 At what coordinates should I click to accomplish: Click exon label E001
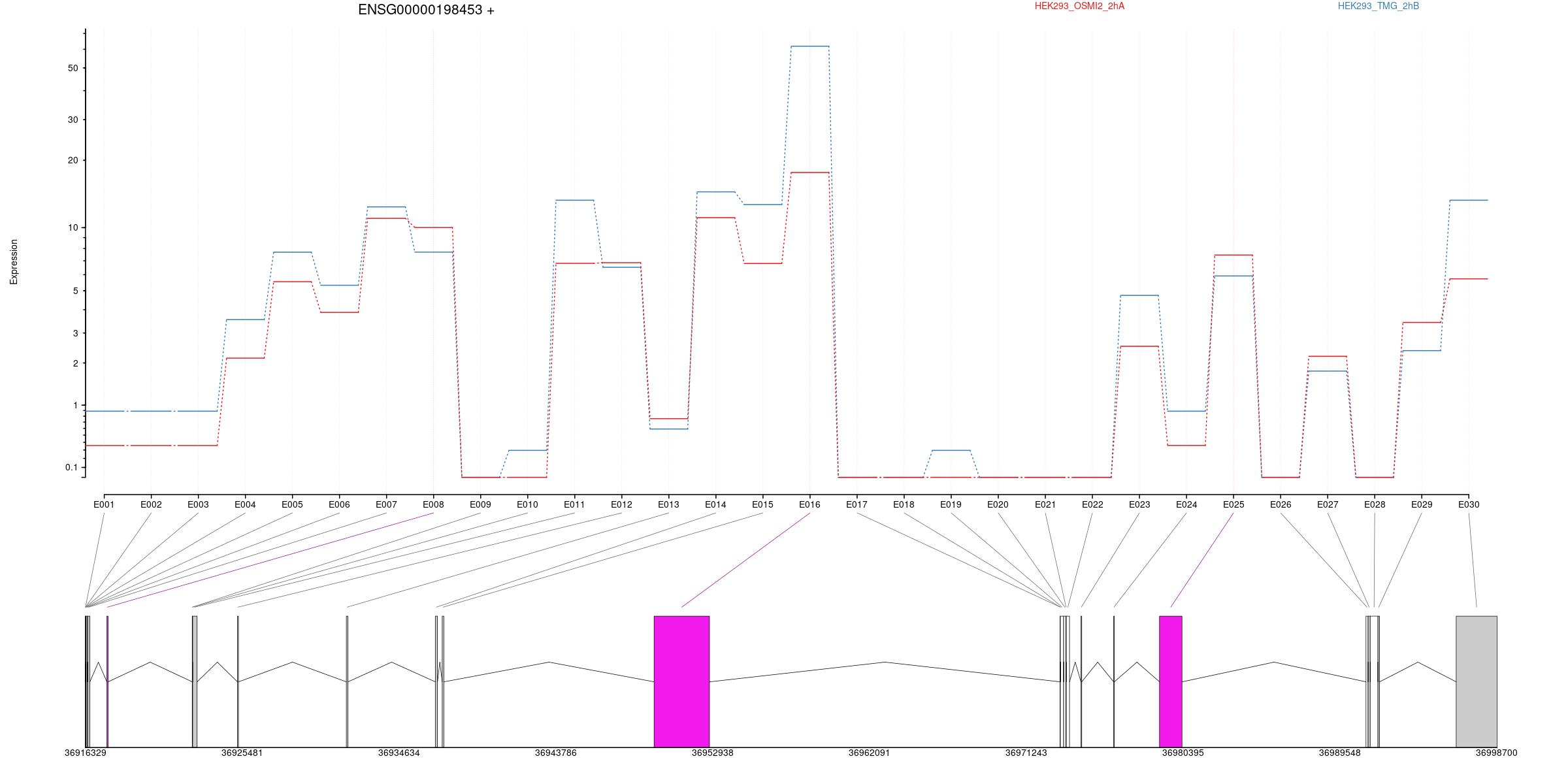104,504
